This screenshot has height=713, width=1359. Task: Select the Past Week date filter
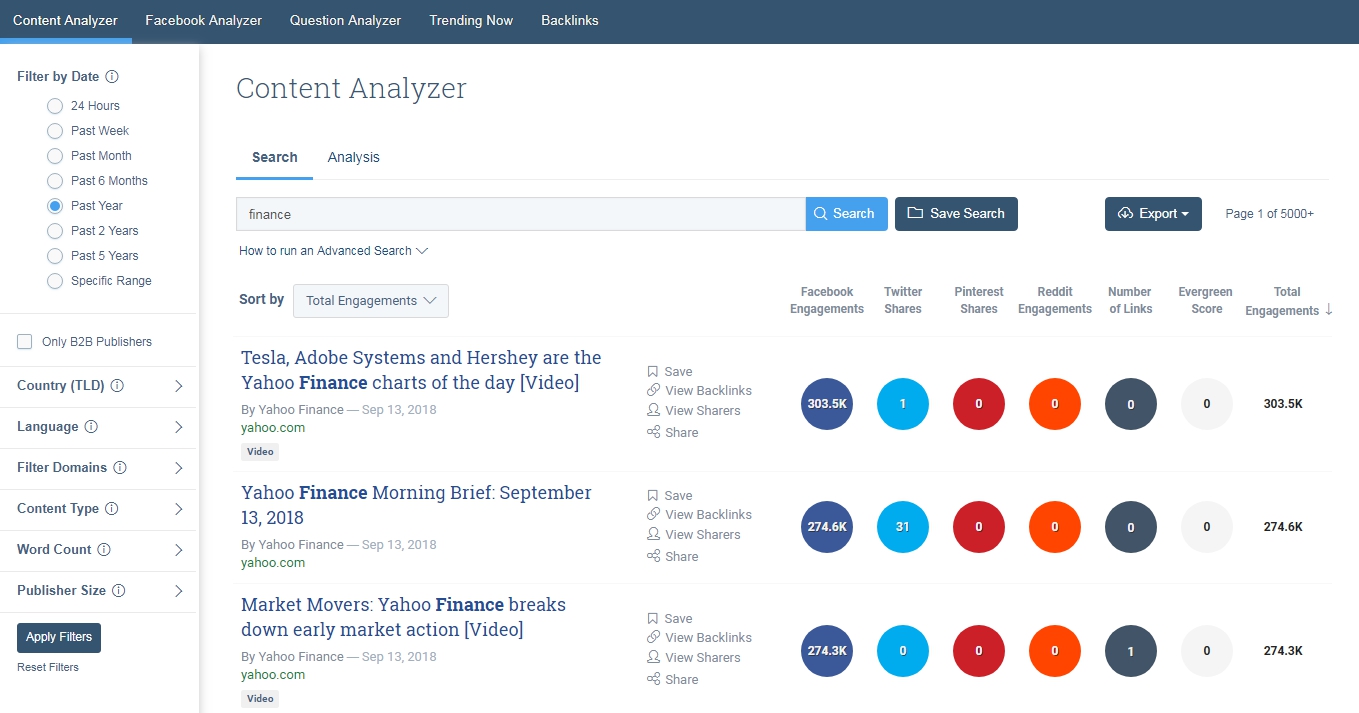[x=55, y=131]
